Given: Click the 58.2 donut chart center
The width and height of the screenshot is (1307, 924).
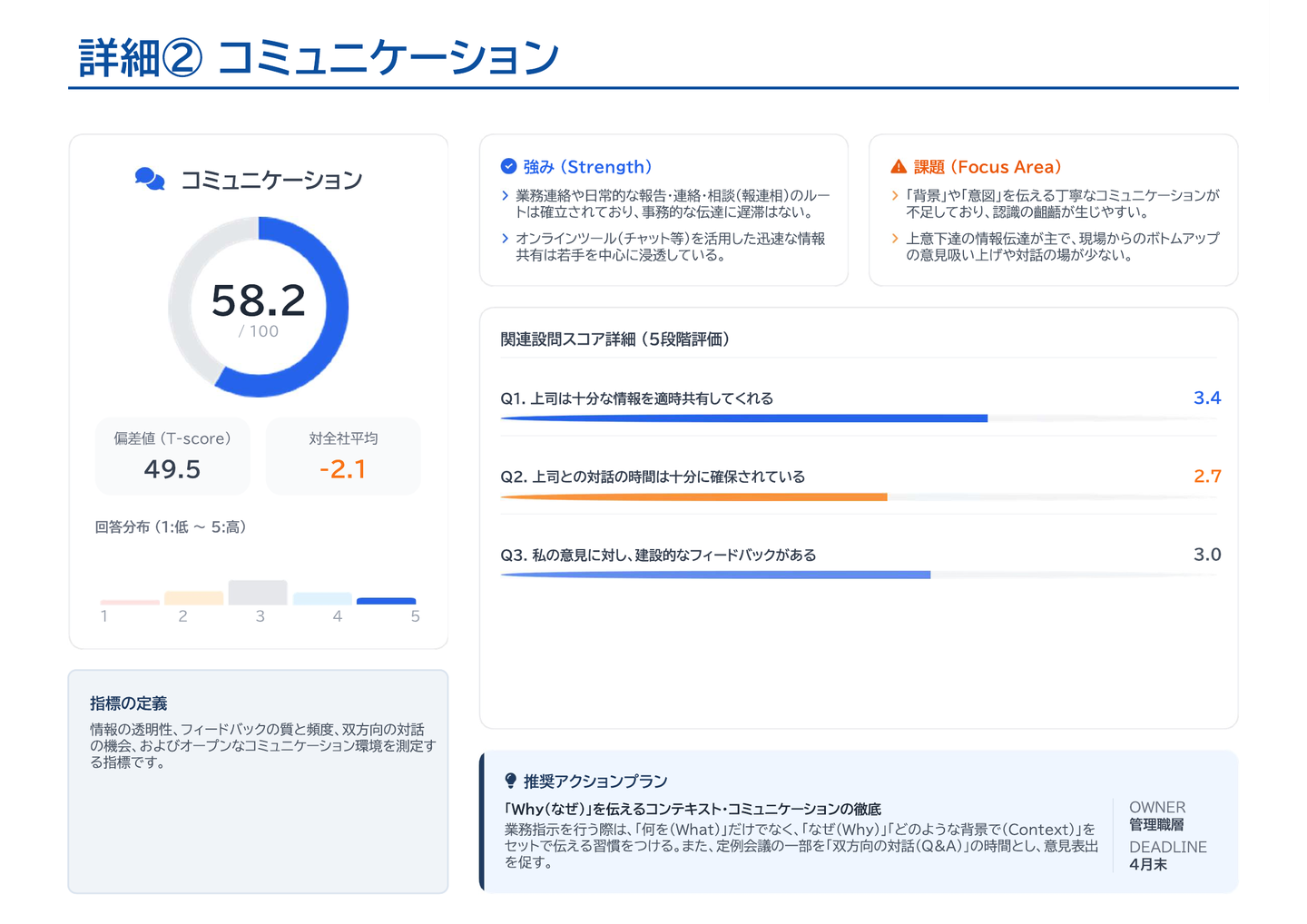Looking at the screenshot, I should tap(259, 307).
